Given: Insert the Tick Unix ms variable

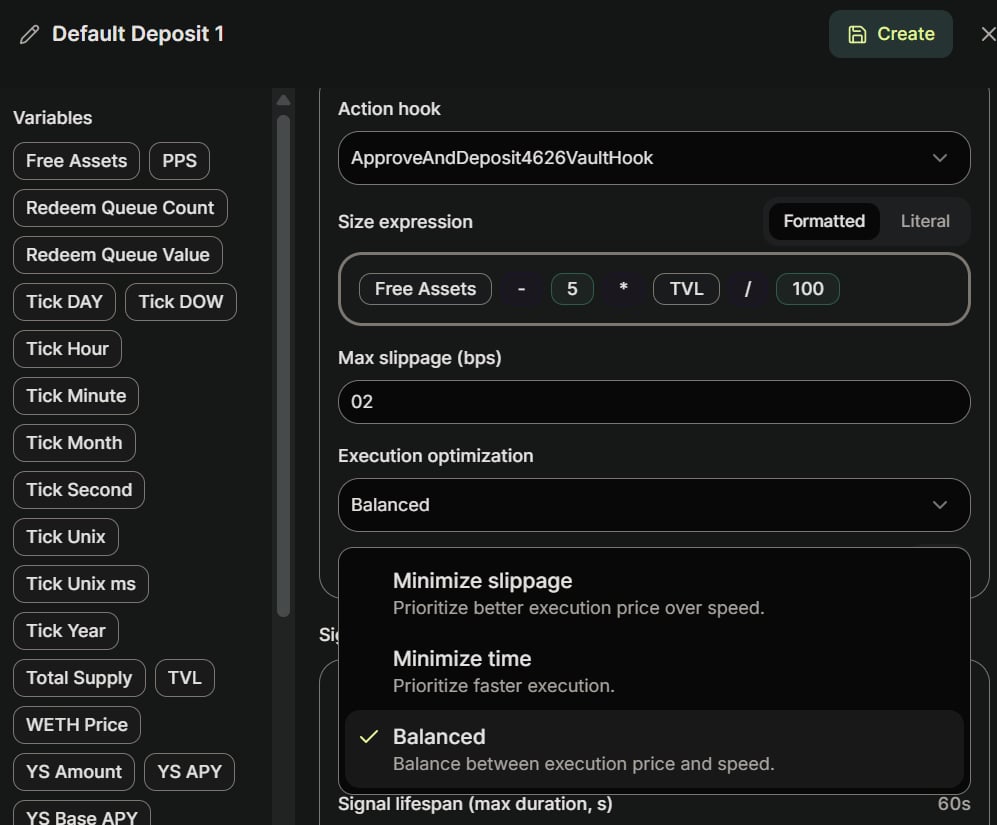Looking at the screenshot, I should tap(81, 585).
